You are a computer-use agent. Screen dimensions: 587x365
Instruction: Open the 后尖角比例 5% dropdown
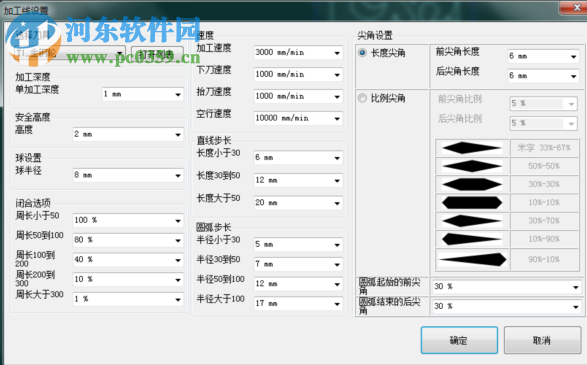pos(544,123)
